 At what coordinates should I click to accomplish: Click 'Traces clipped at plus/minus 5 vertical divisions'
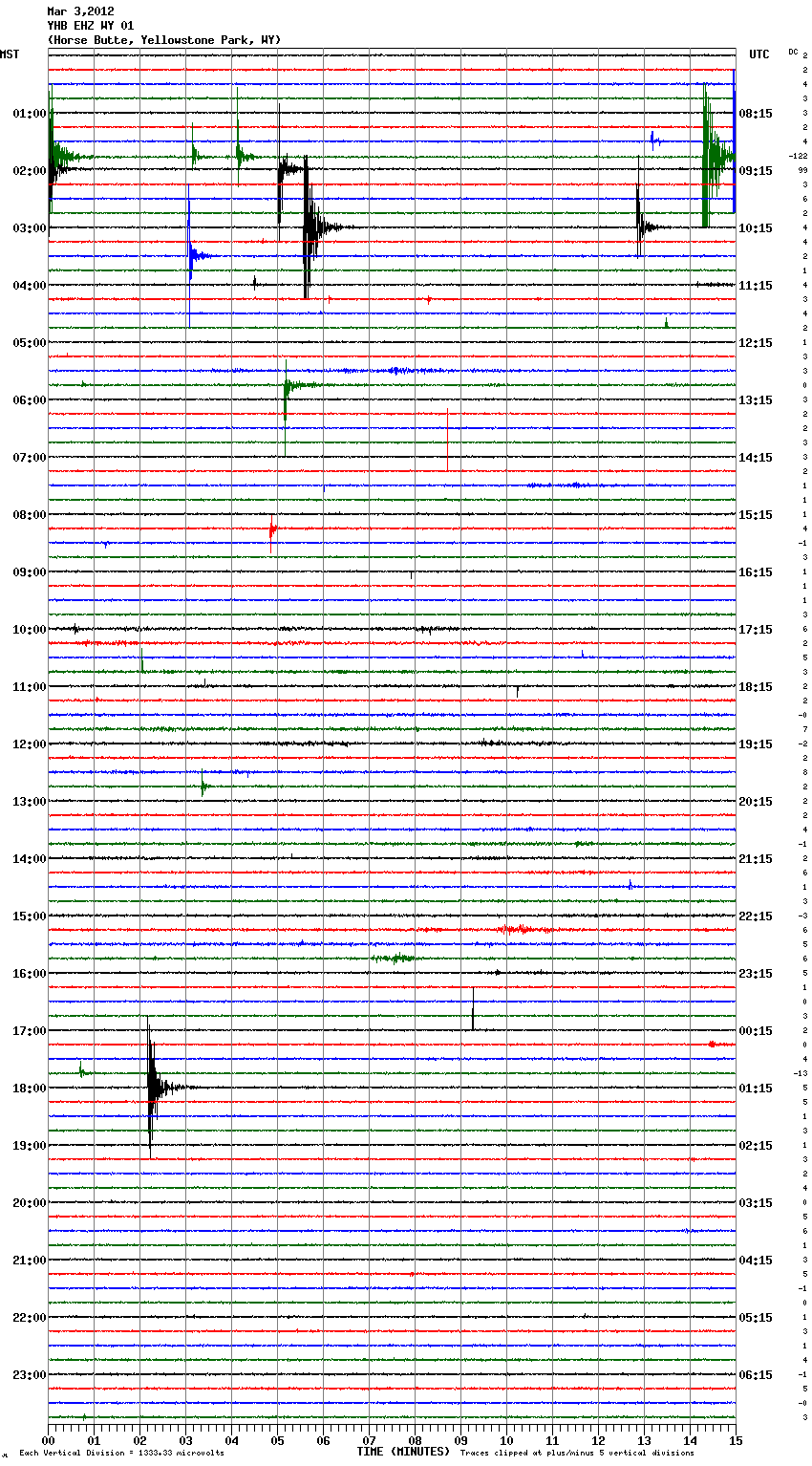[x=577, y=1454]
